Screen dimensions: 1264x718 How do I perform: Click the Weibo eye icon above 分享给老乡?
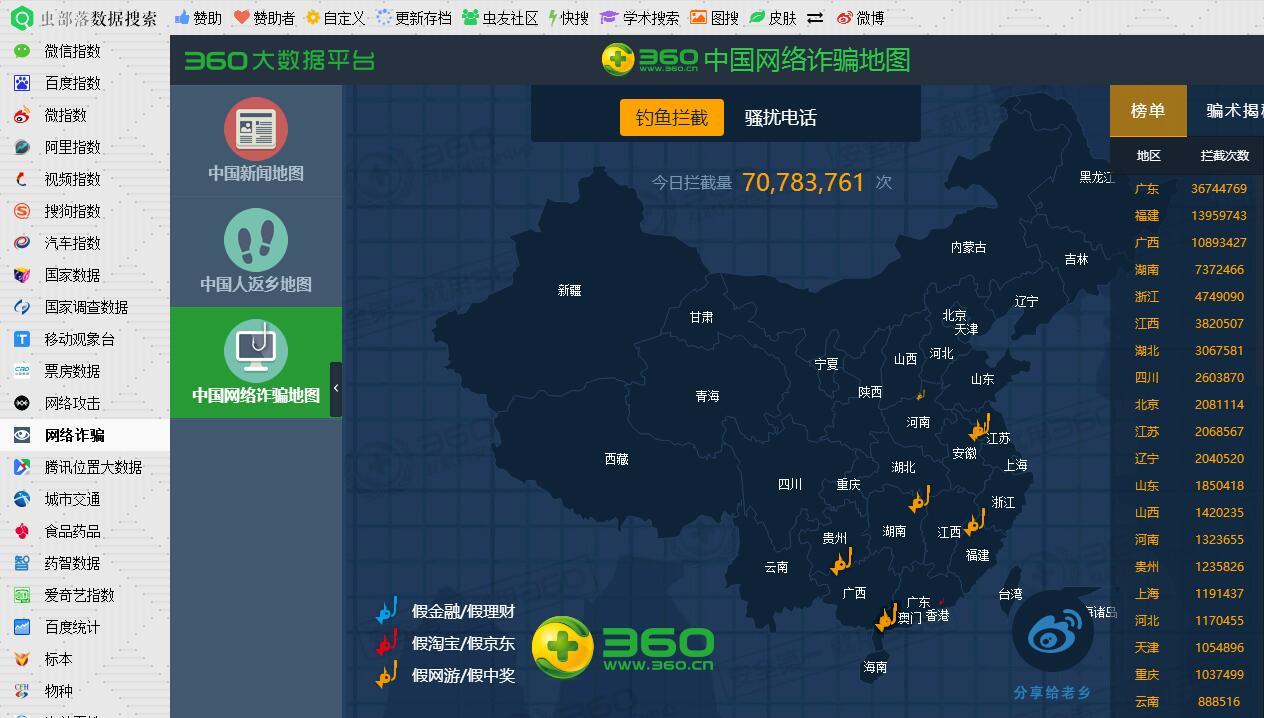tap(1052, 632)
